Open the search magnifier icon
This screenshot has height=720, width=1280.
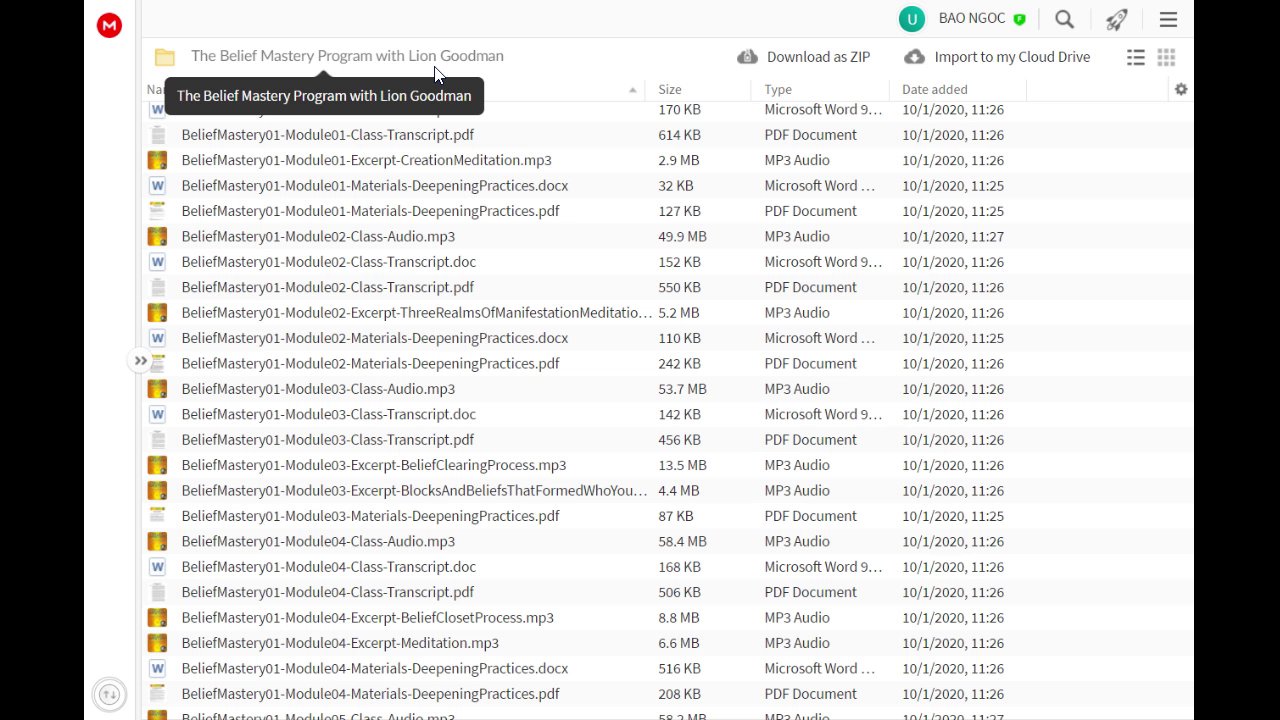1065,19
